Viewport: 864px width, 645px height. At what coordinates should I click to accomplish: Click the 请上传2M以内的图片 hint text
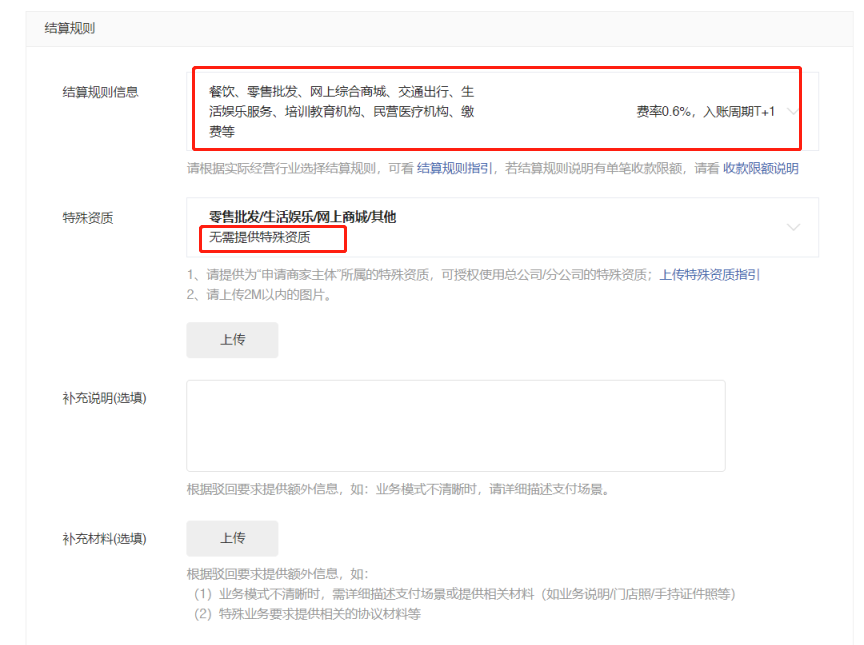pyautogui.click(x=258, y=294)
